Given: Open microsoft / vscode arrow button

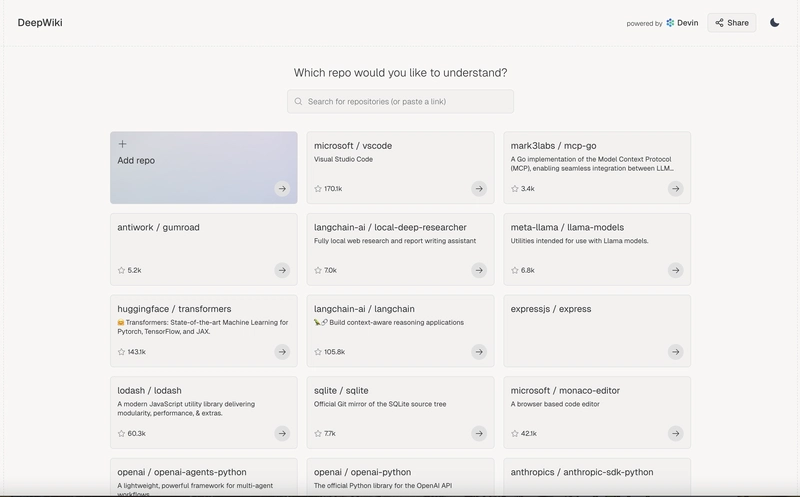Looking at the screenshot, I should click(x=479, y=188).
